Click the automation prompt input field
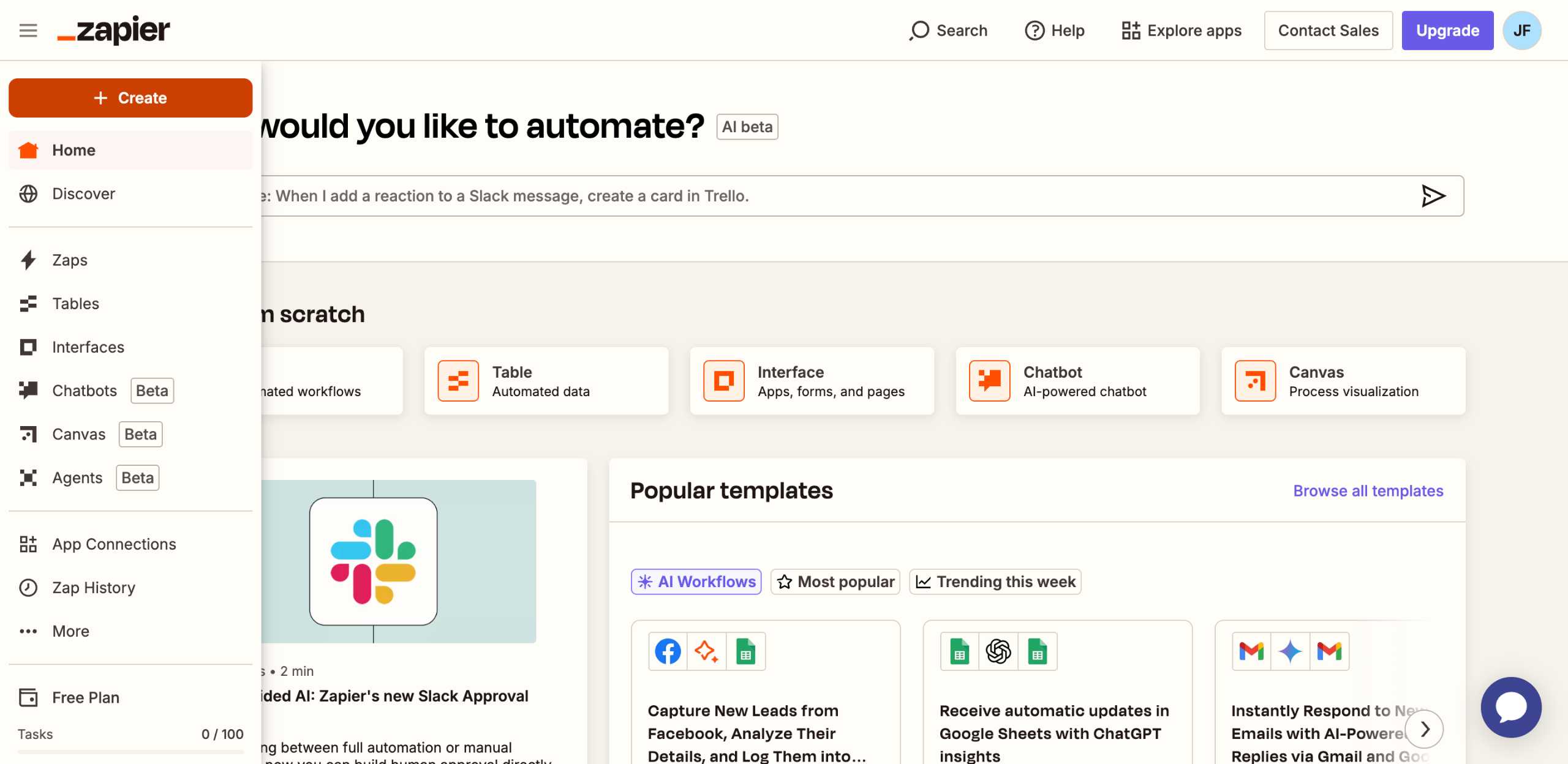This screenshot has width=1568, height=764. click(x=833, y=196)
